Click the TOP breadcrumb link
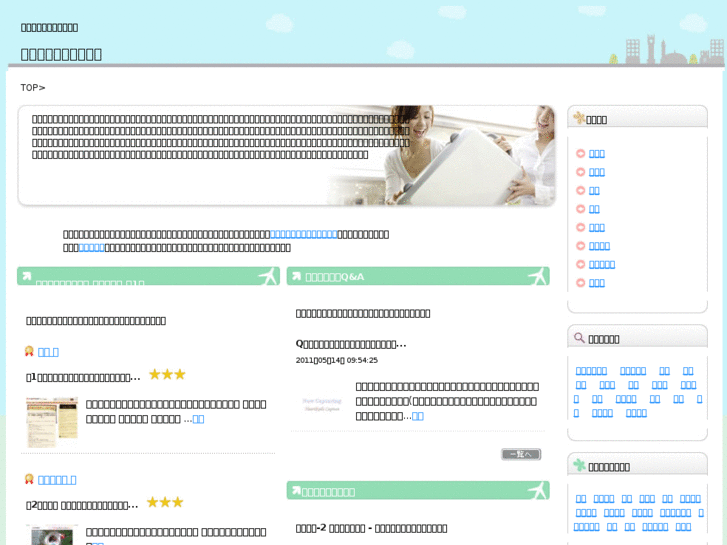 tap(29, 88)
